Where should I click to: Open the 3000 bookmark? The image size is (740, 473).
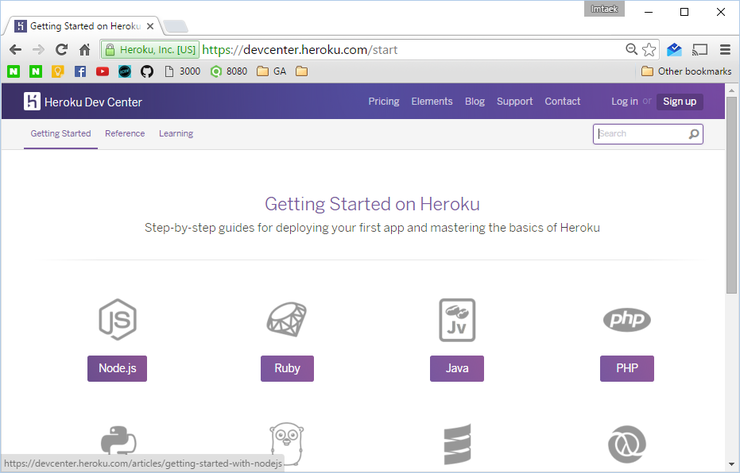(x=182, y=71)
